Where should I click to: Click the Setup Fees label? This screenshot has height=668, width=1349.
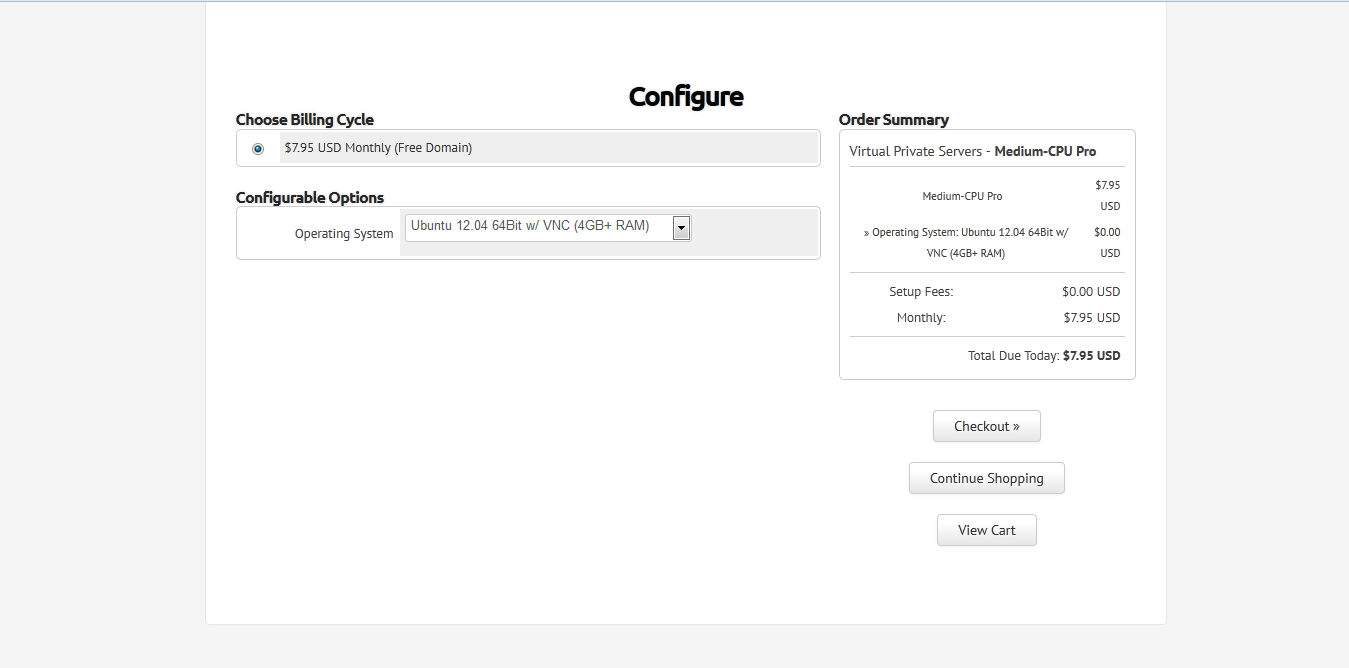(x=921, y=292)
